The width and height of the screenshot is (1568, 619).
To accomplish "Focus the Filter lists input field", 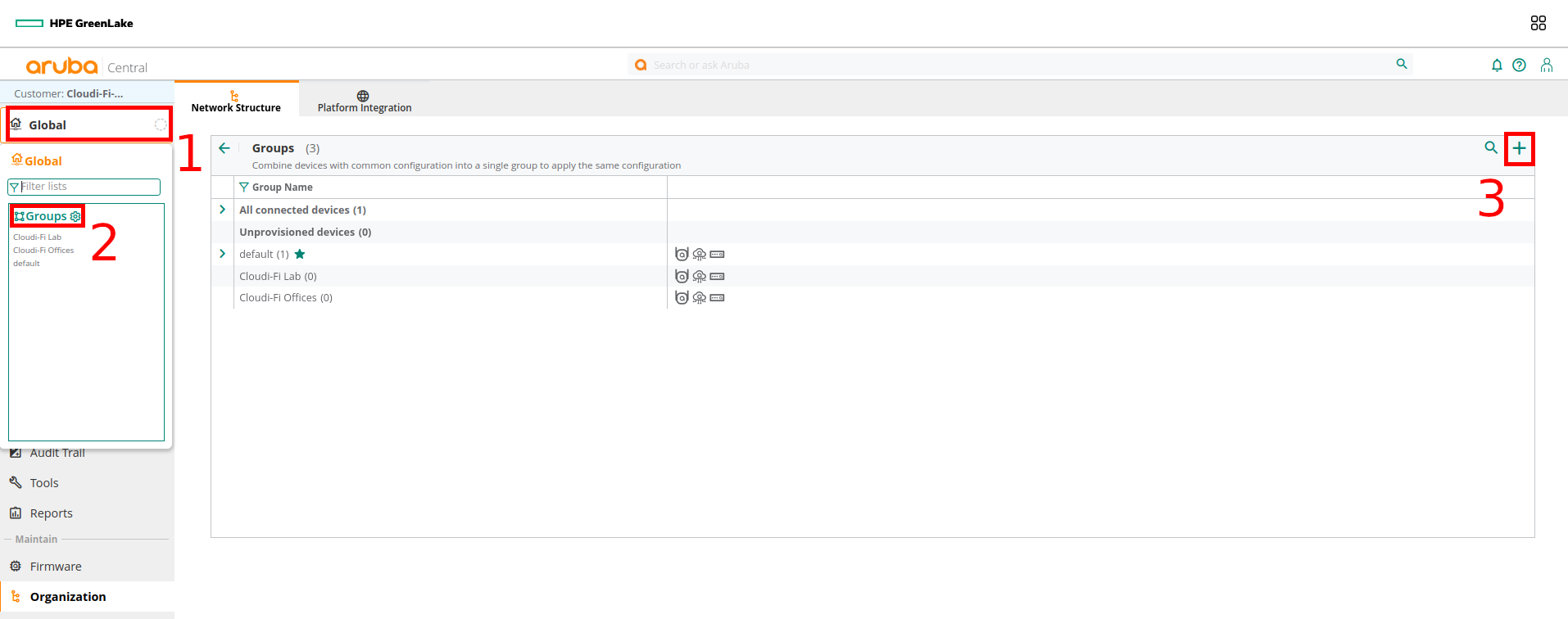I will [84, 187].
